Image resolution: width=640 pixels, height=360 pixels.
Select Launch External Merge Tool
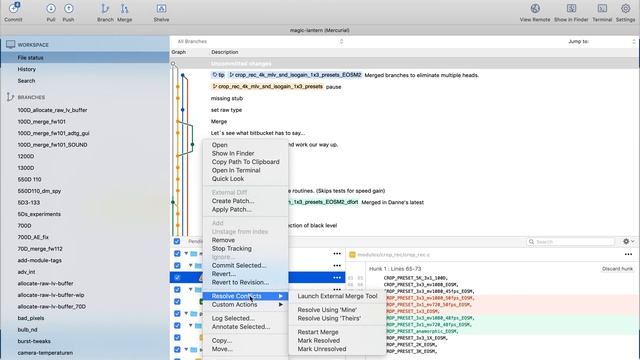pyautogui.click(x=337, y=296)
